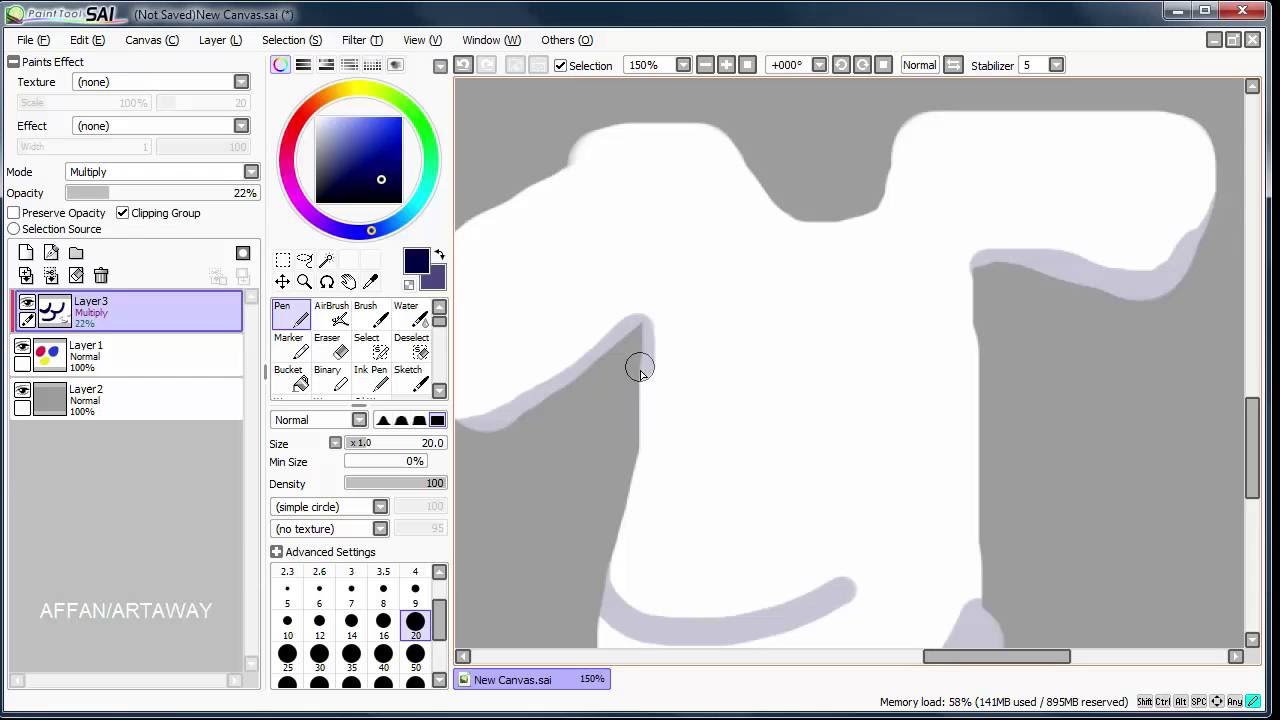Toggle the box under Layer1's eye icon
Image resolution: width=1280 pixels, height=720 pixels.
(22, 364)
